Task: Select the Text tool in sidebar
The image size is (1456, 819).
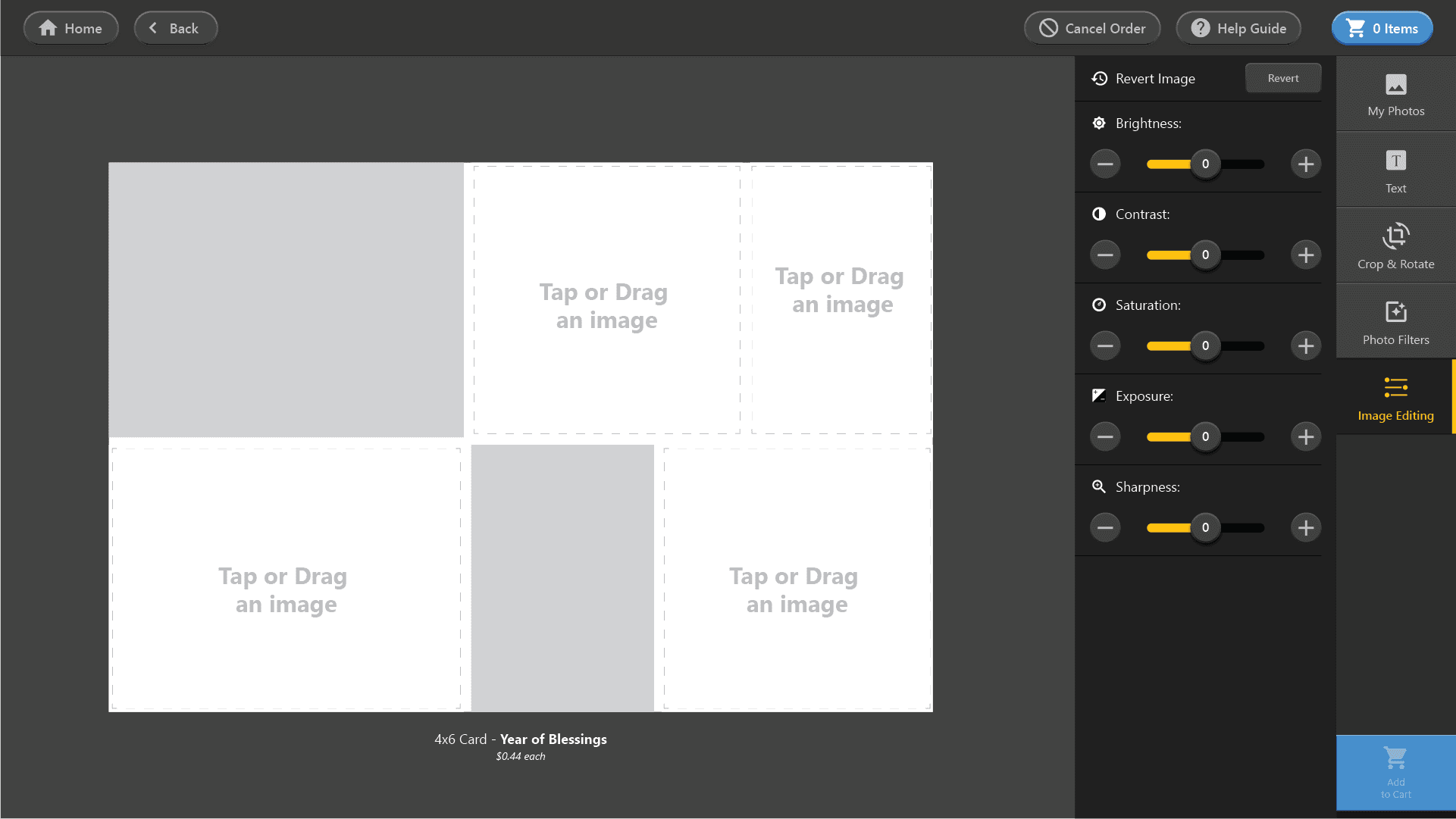Action: coord(1395,170)
